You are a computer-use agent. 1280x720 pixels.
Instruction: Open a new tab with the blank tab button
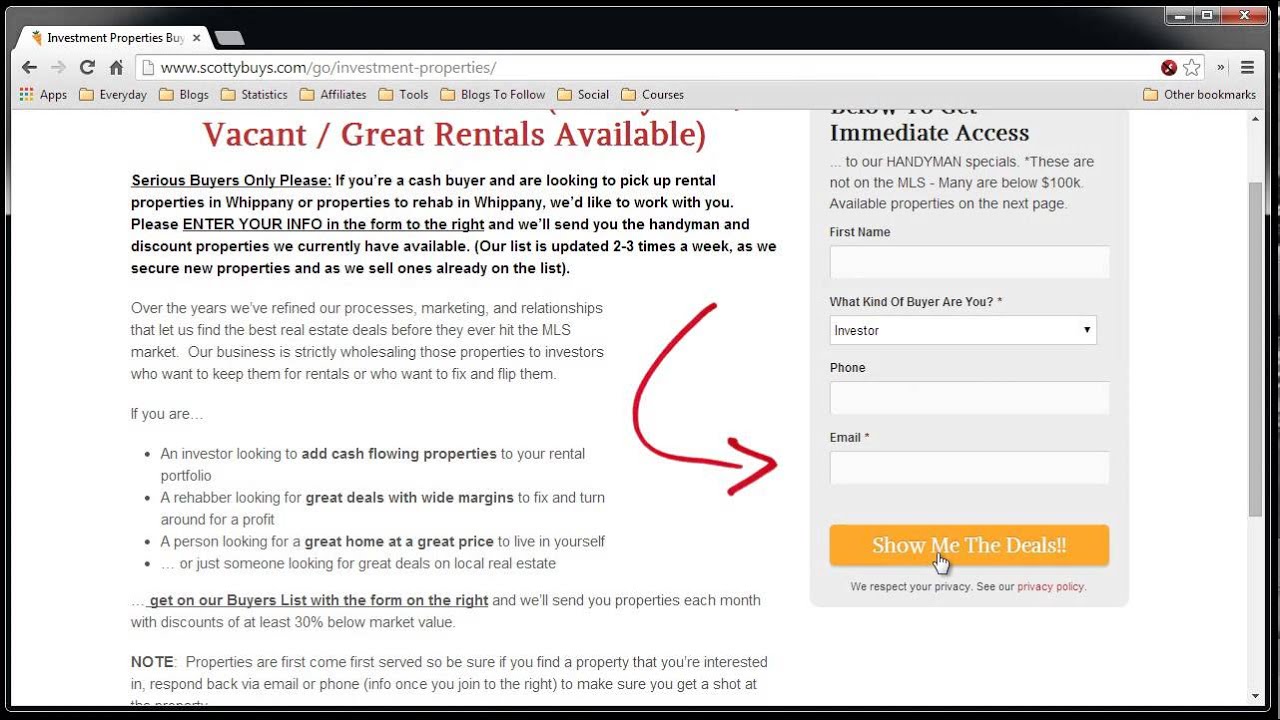(x=229, y=38)
